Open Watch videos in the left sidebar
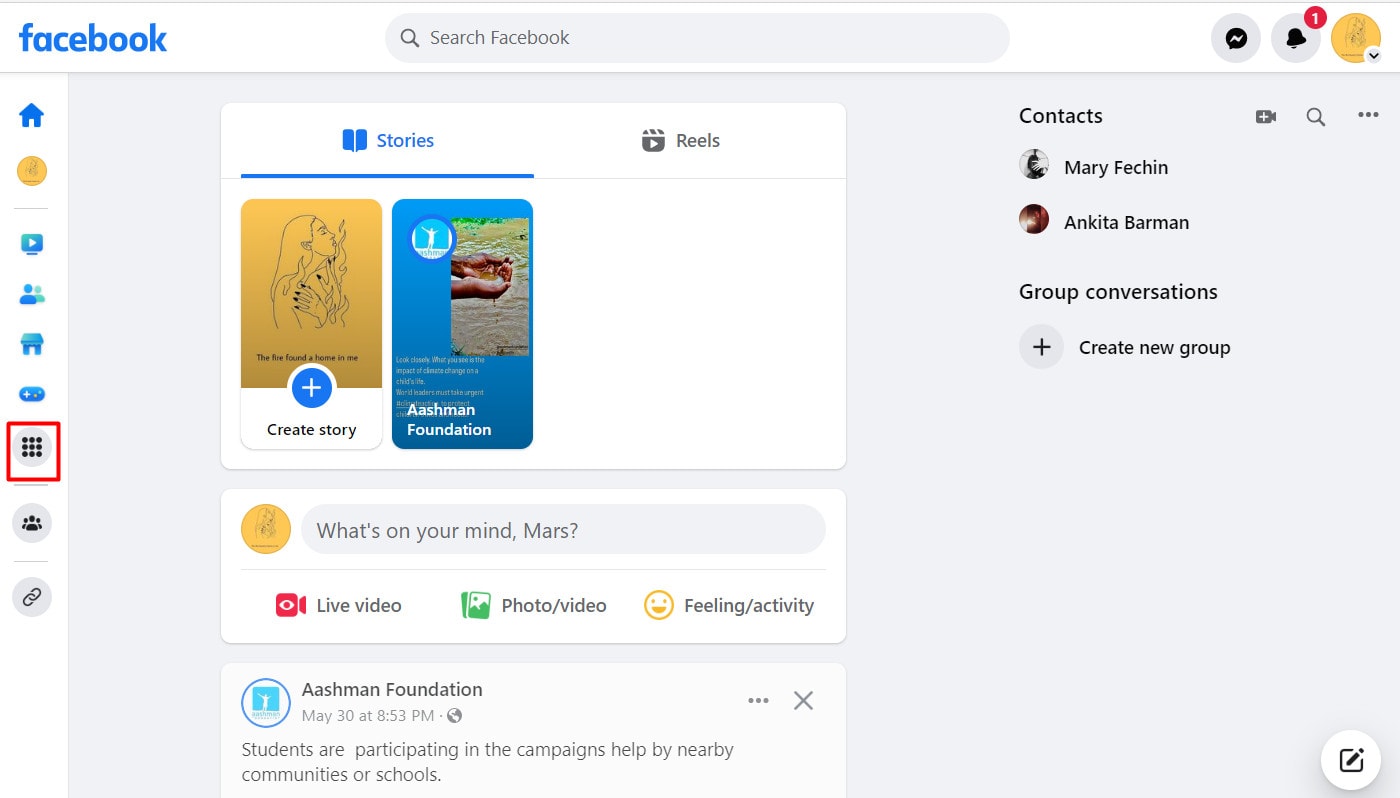The image size is (1400, 798). (32, 244)
